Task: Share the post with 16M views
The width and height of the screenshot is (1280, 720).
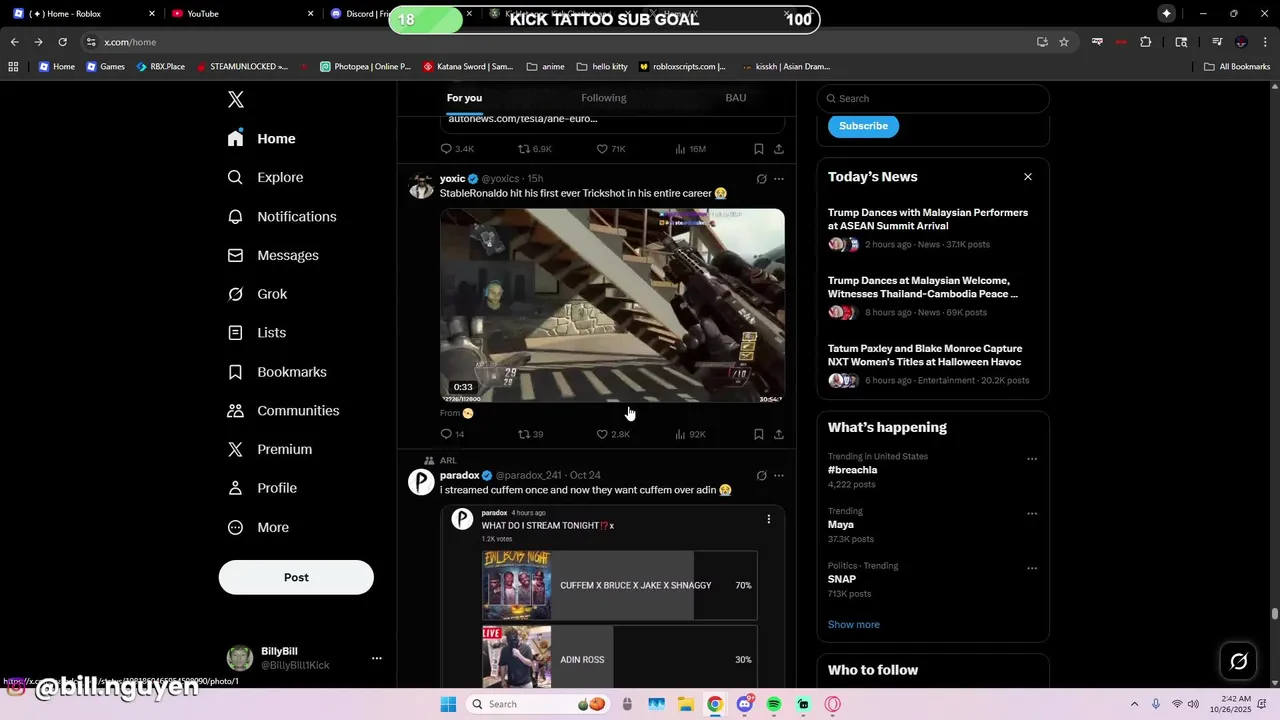Action: (x=779, y=149)
